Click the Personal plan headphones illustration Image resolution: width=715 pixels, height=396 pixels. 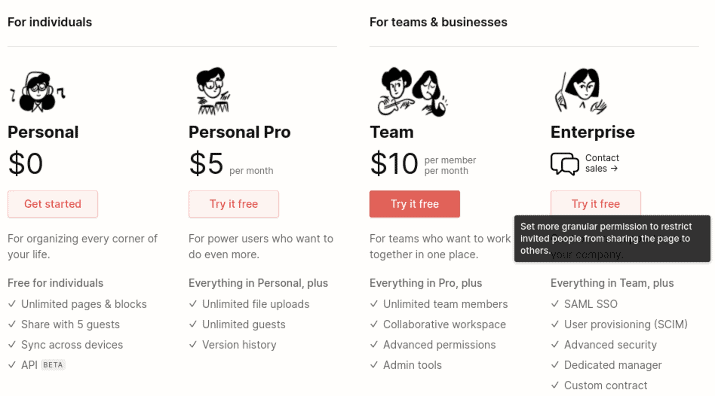(38, 92)
